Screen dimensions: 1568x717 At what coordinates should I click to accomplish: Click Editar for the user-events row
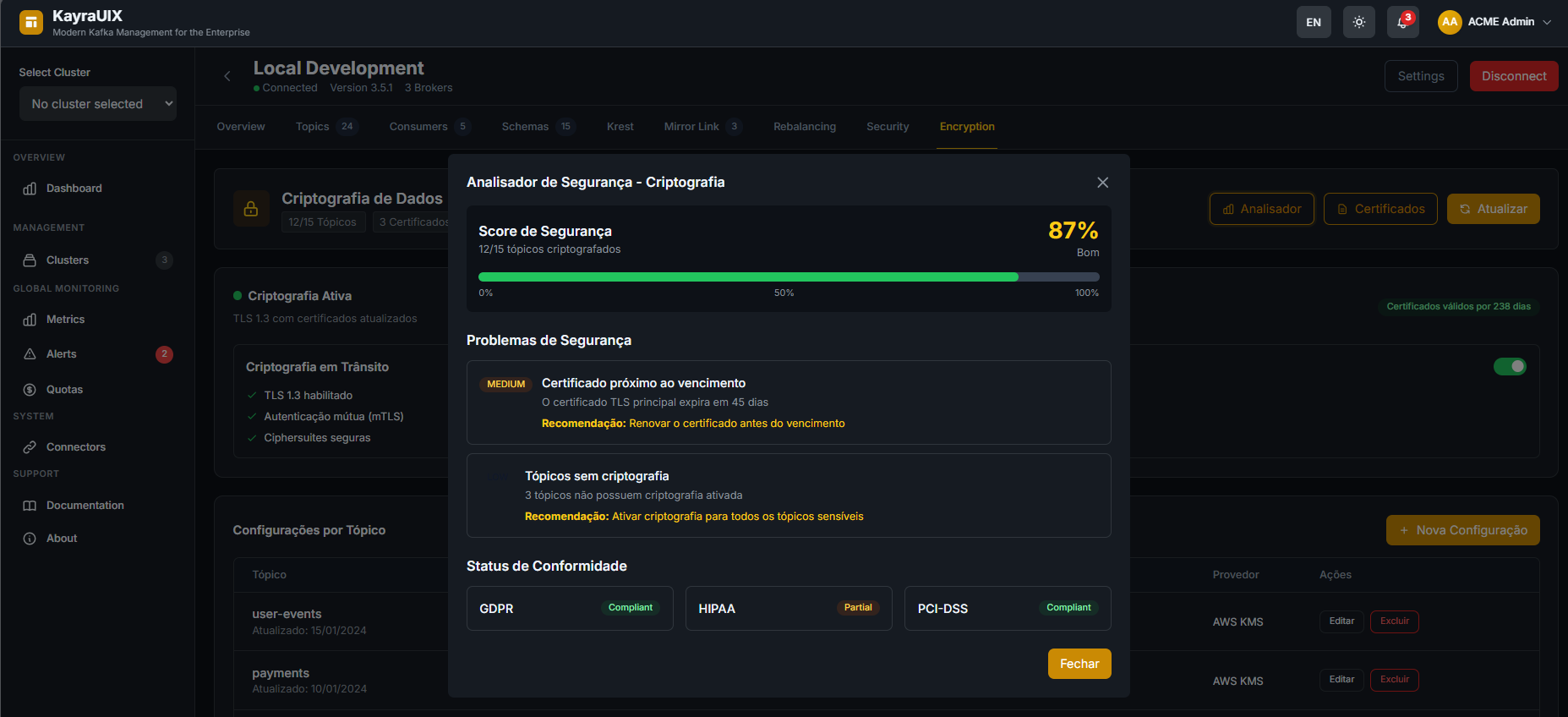click(x=1341, y=621)
